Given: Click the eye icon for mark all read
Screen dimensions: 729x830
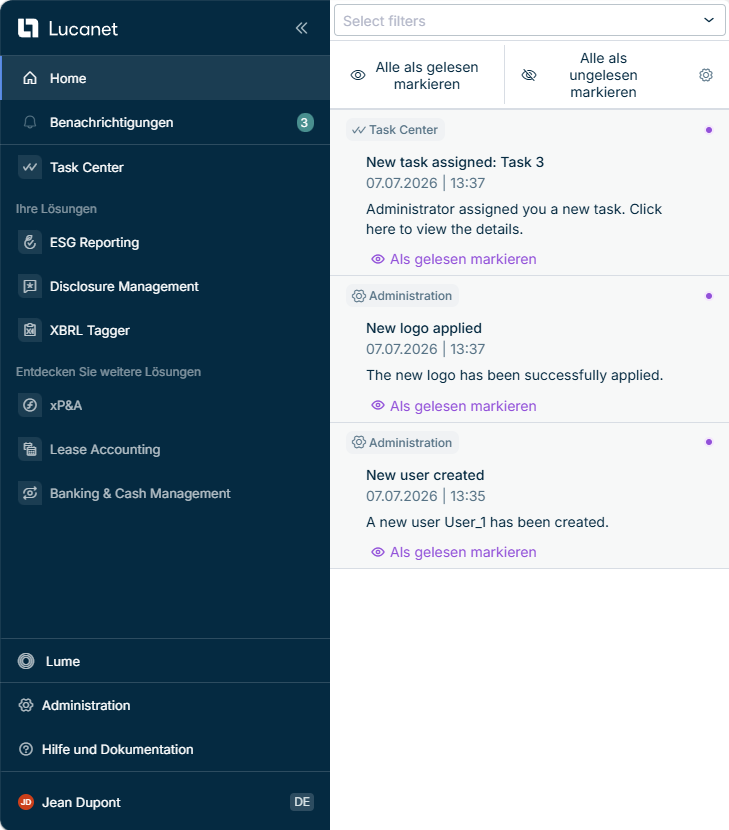Looking at the screenshot, I should 358,75.
